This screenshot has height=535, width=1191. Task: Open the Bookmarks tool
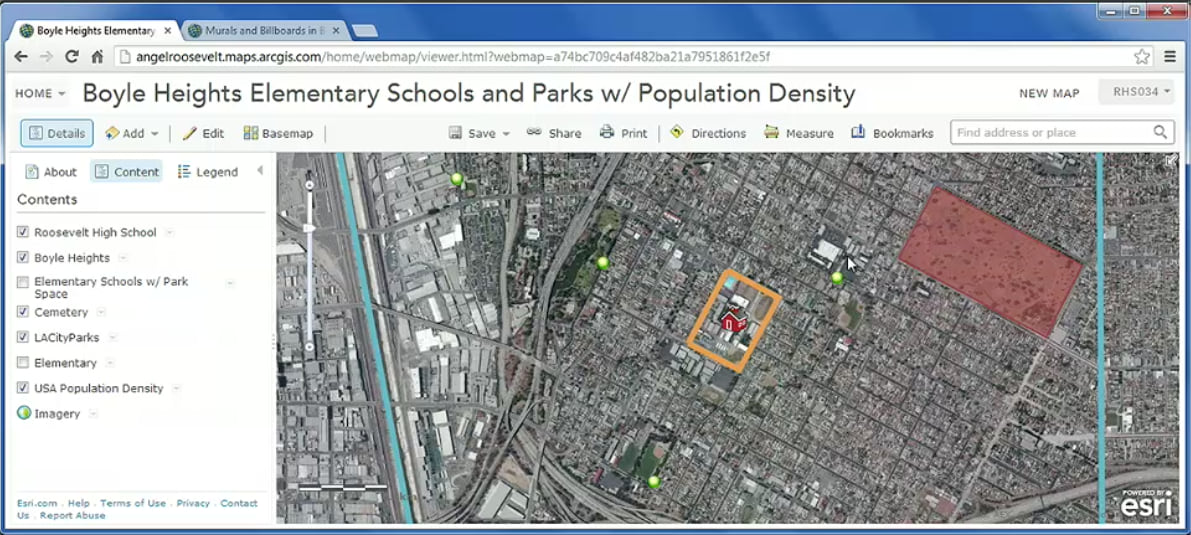point(892,133)
